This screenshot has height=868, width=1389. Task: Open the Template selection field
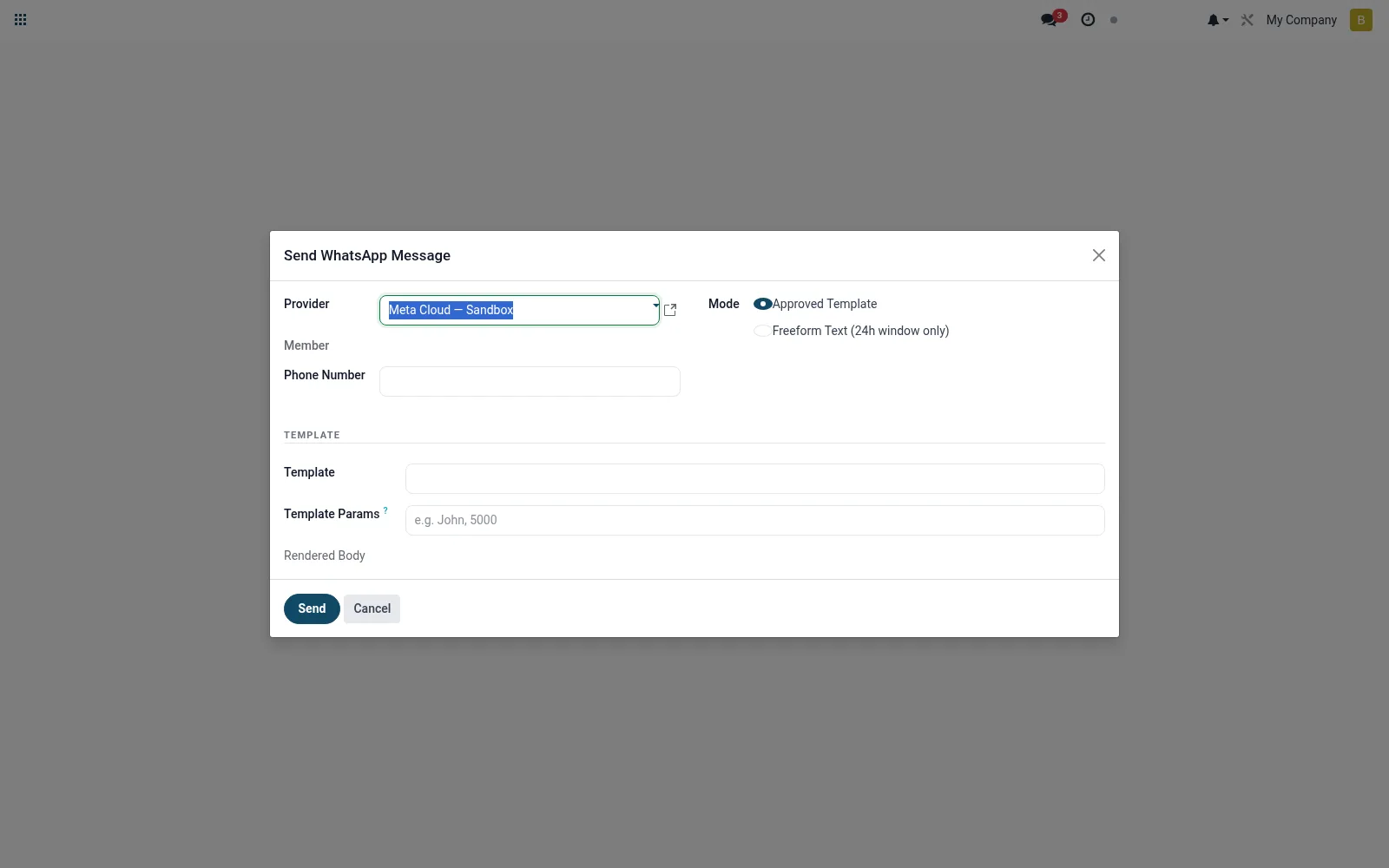755,478
